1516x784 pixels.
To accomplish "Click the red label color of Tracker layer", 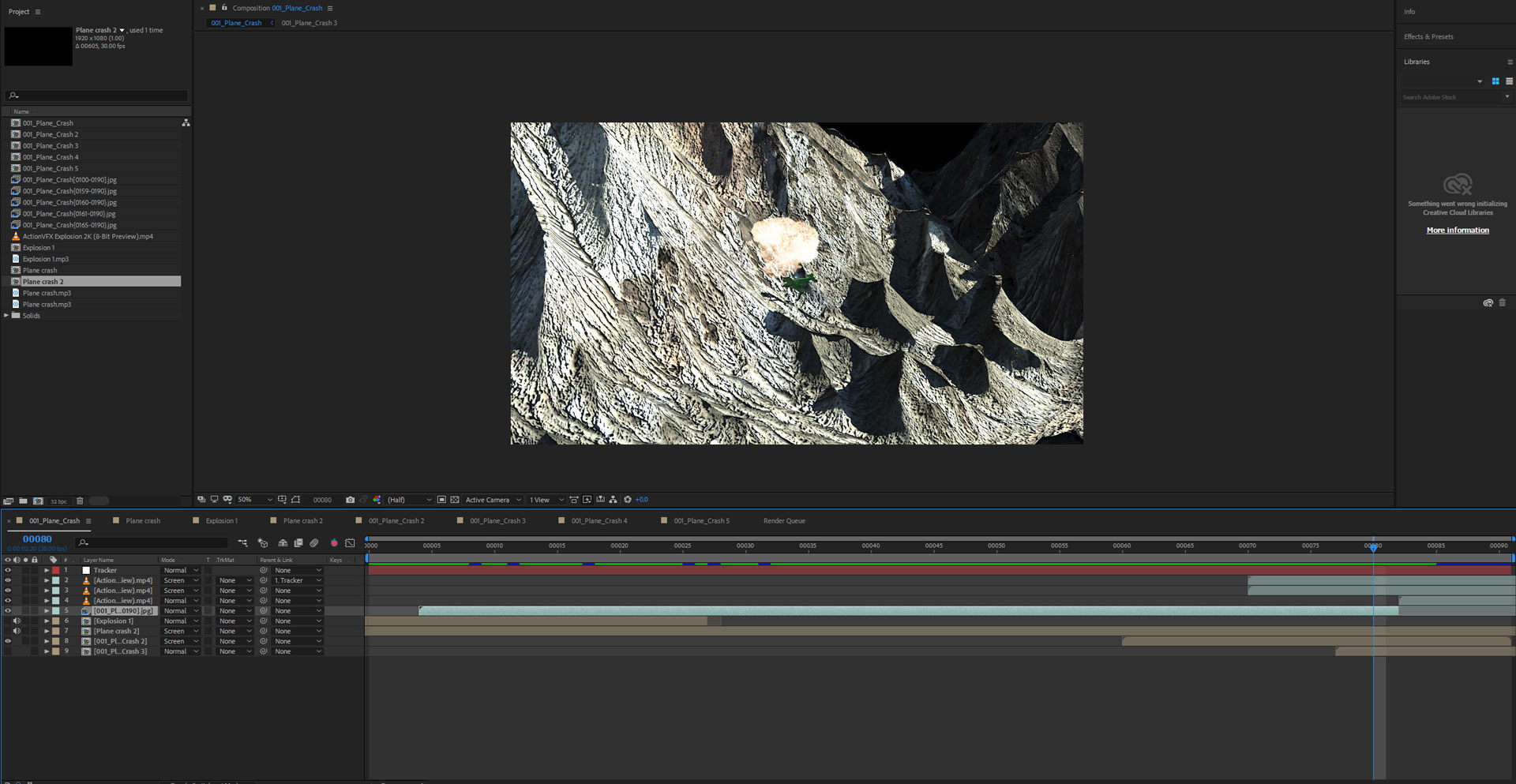I will pos(56,570).
